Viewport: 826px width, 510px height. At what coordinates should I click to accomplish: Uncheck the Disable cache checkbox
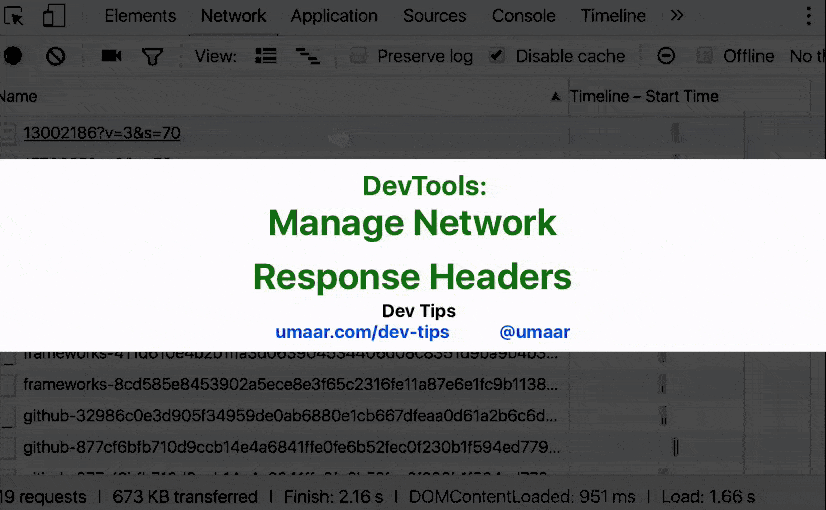497,56
